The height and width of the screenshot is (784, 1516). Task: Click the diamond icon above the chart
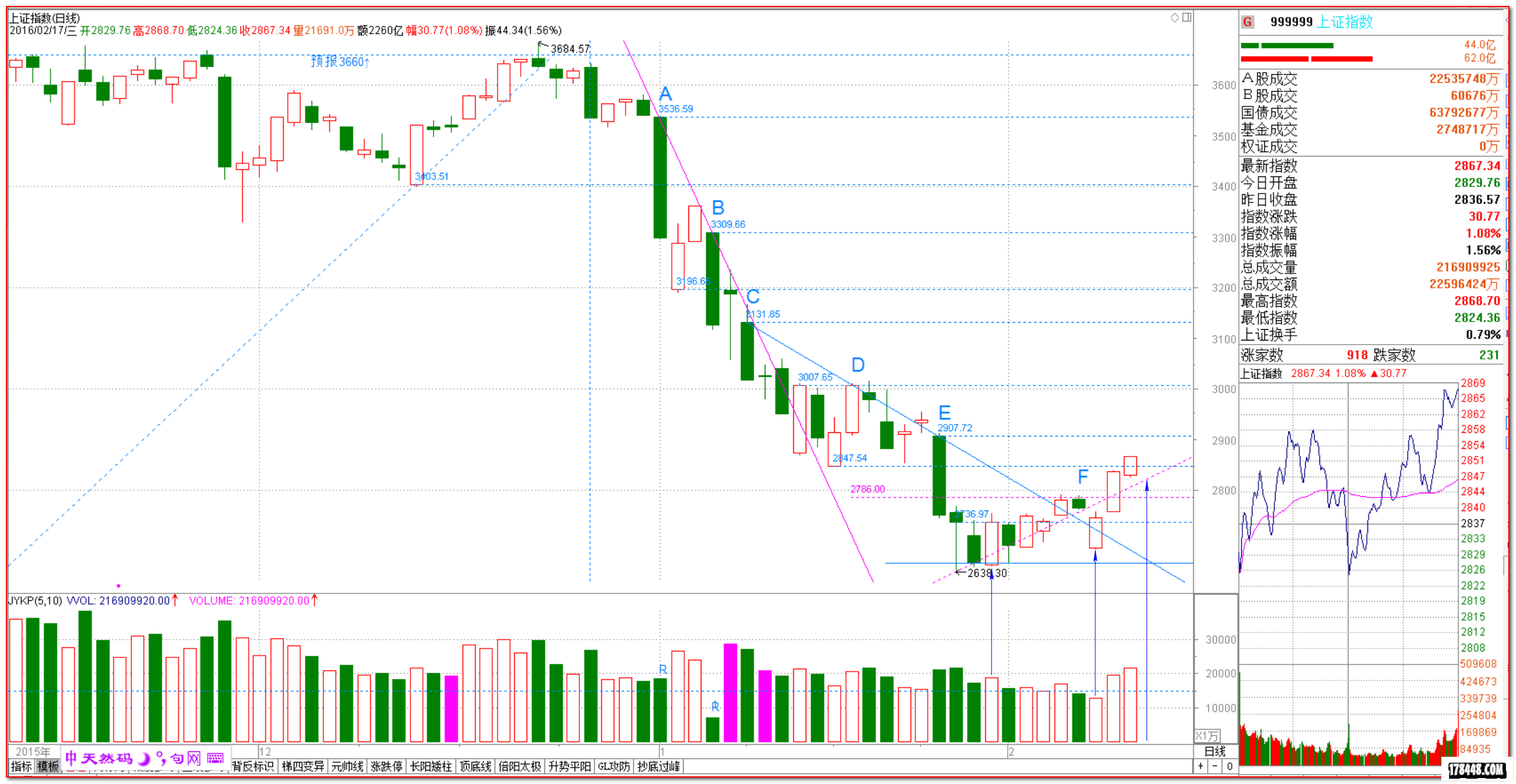(x=1175, y=18)
